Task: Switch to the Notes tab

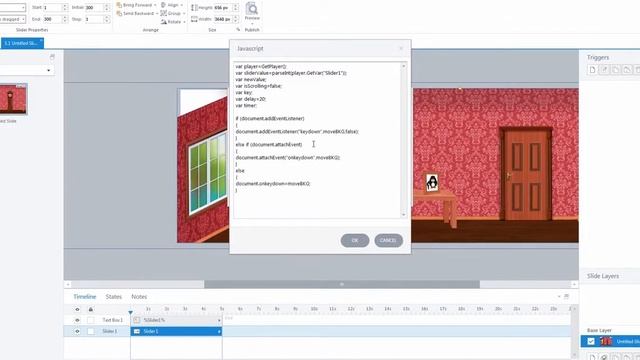Action: tap(139, 297)
